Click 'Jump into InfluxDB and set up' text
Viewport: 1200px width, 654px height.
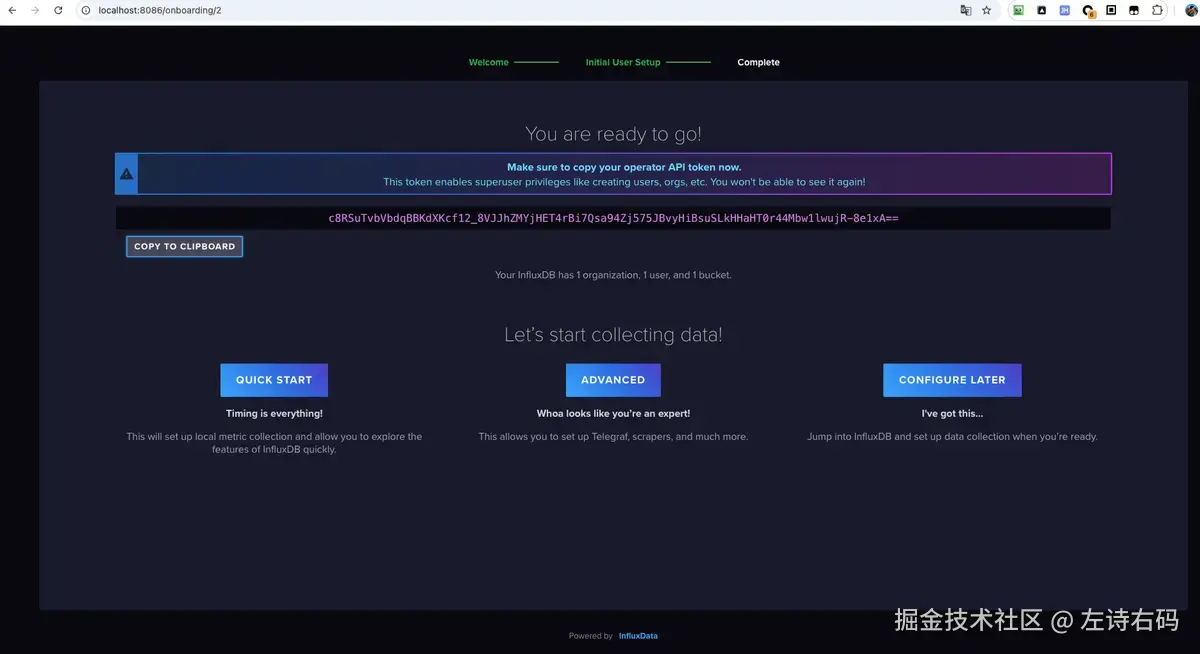point(952,437)
